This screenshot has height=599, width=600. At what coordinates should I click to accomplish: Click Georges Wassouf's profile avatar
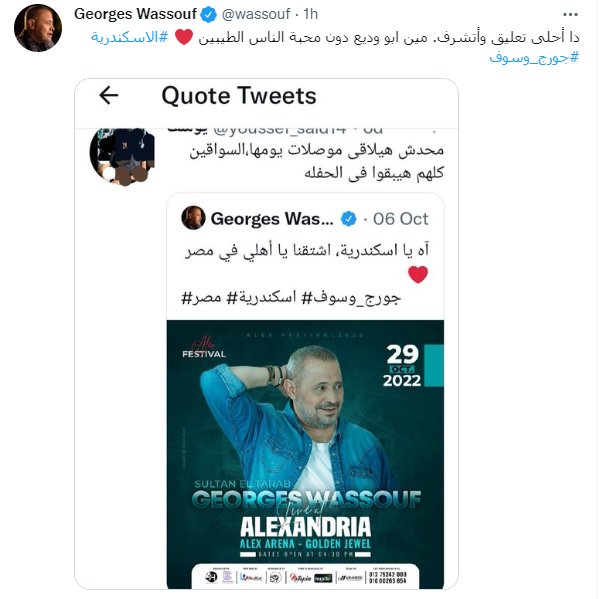click(x=38, y=28)
